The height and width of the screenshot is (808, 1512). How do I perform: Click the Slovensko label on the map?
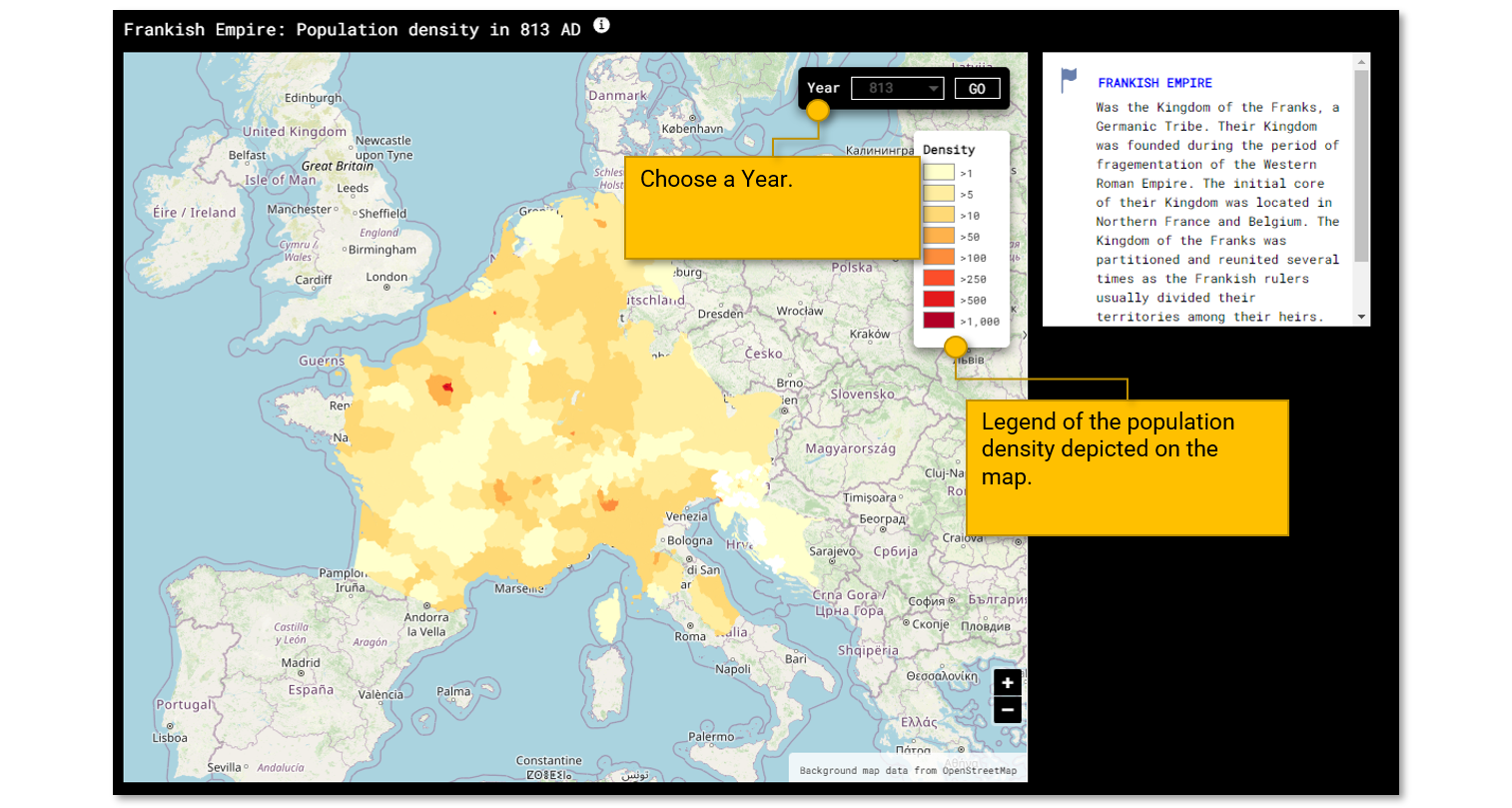coord(862,394)
